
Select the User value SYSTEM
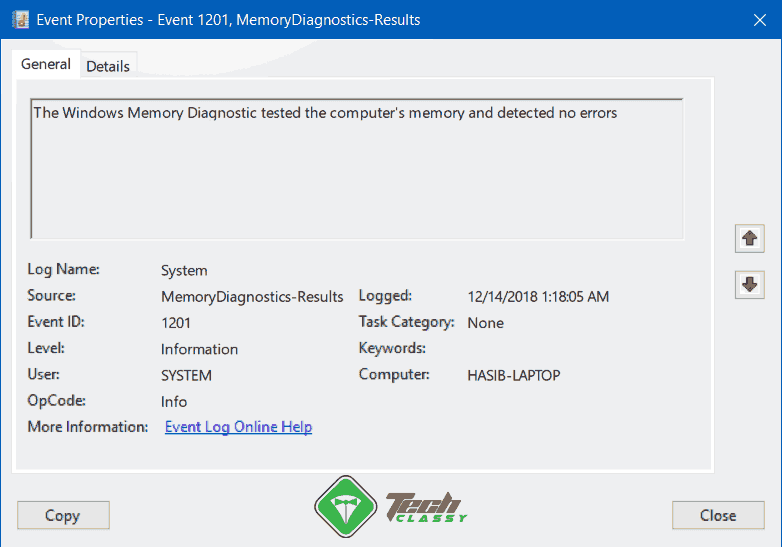187,375
